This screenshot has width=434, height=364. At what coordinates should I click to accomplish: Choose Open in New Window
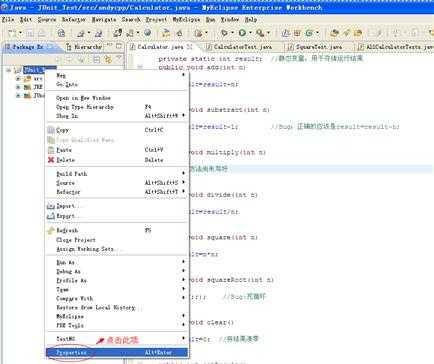tap(117, 98)
